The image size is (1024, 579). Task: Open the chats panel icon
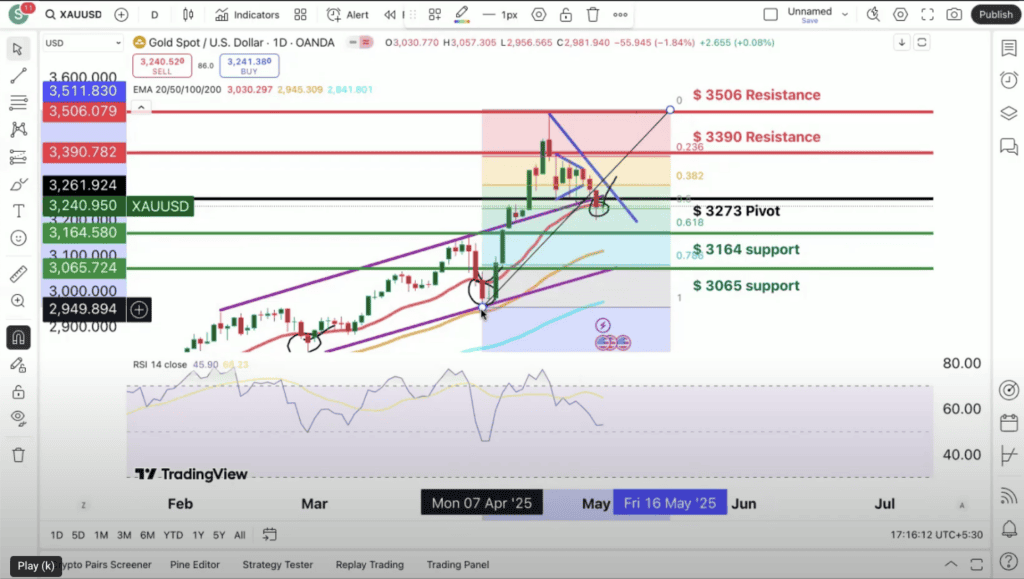[1009, 146]
